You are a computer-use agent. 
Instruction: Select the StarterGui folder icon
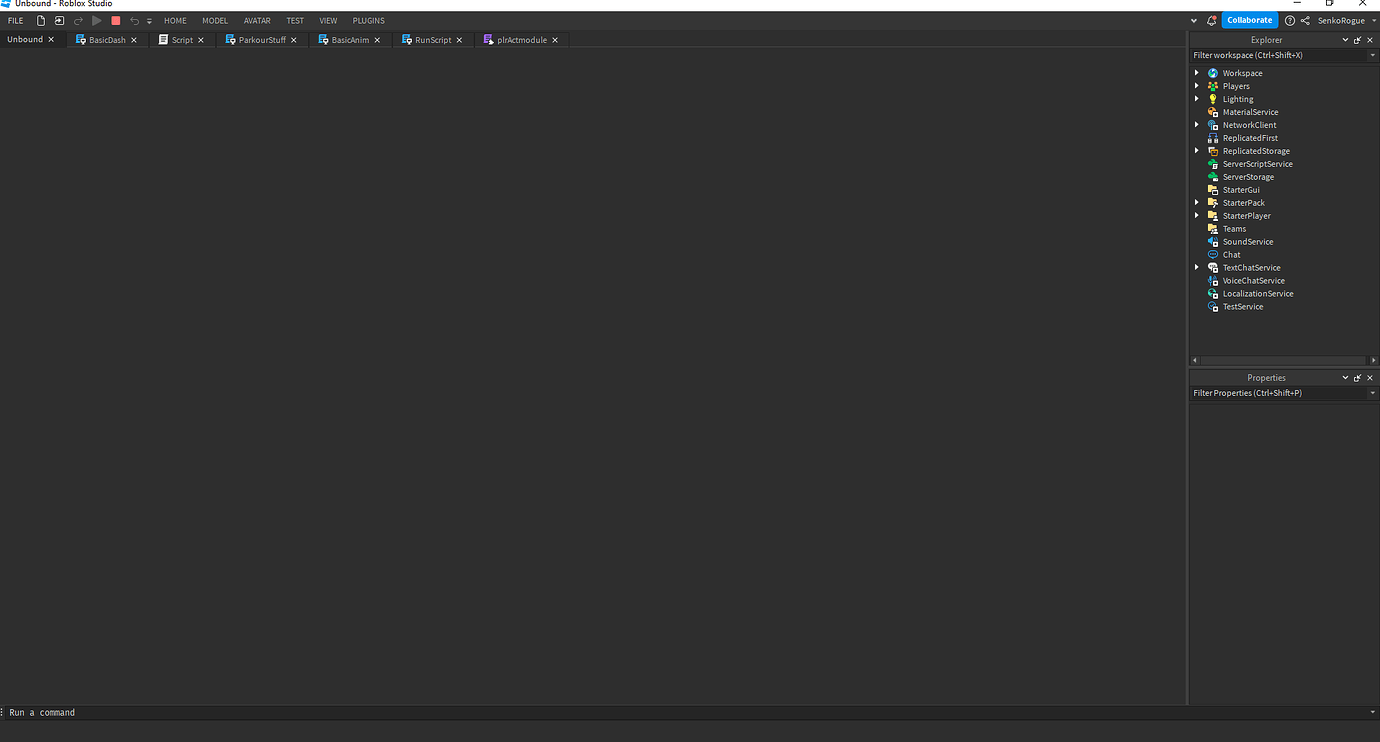coord(1213,190)
